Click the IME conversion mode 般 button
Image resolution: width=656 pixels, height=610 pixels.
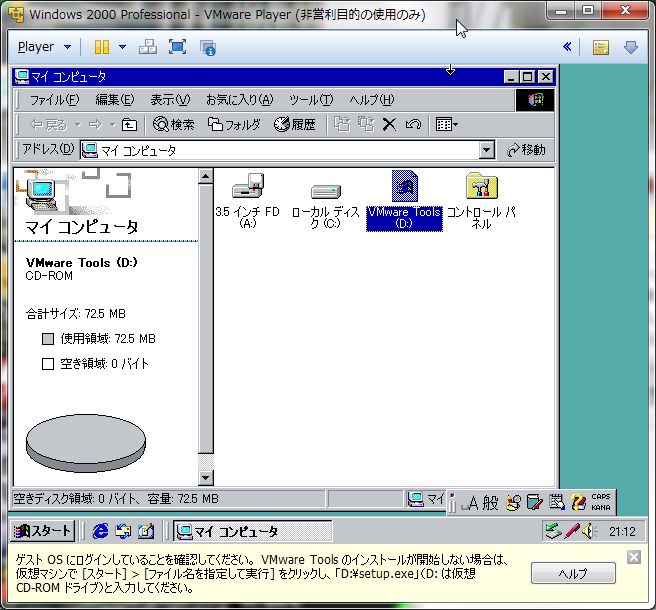(490, 502)
